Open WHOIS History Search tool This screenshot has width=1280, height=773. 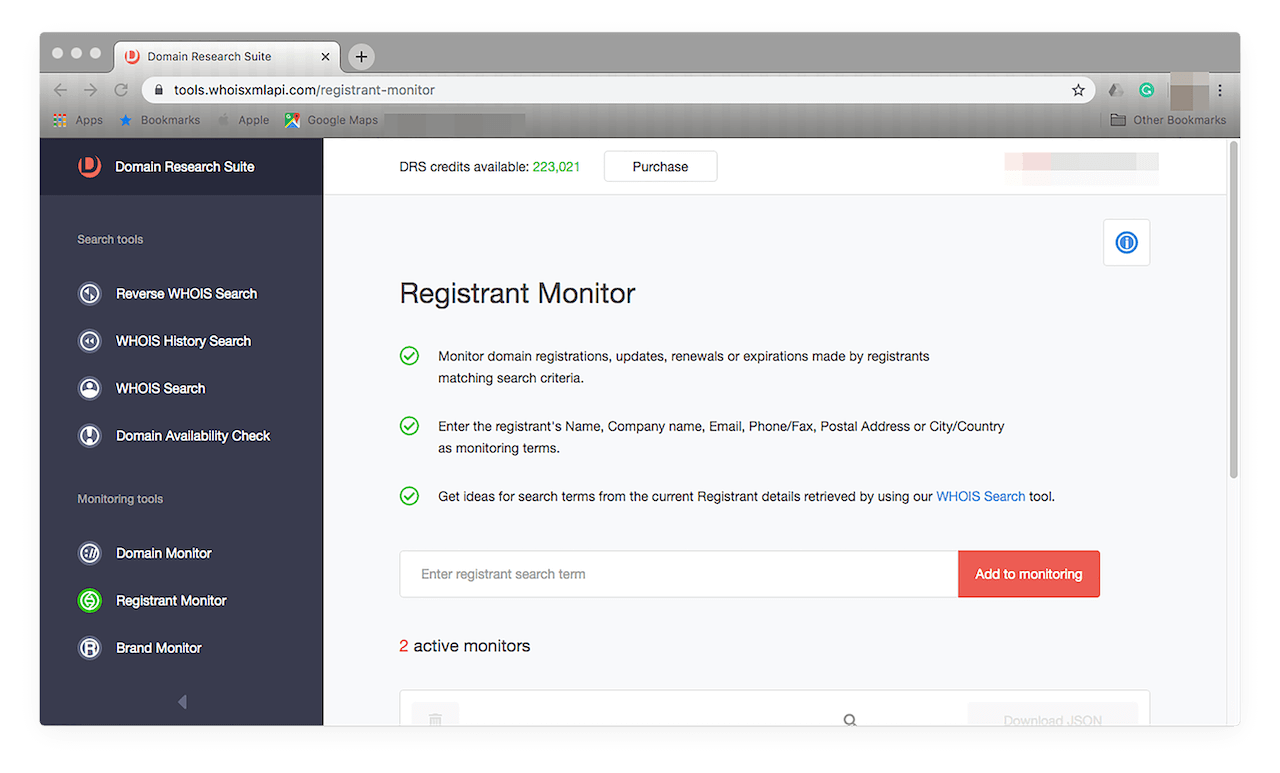pos(183,341)
